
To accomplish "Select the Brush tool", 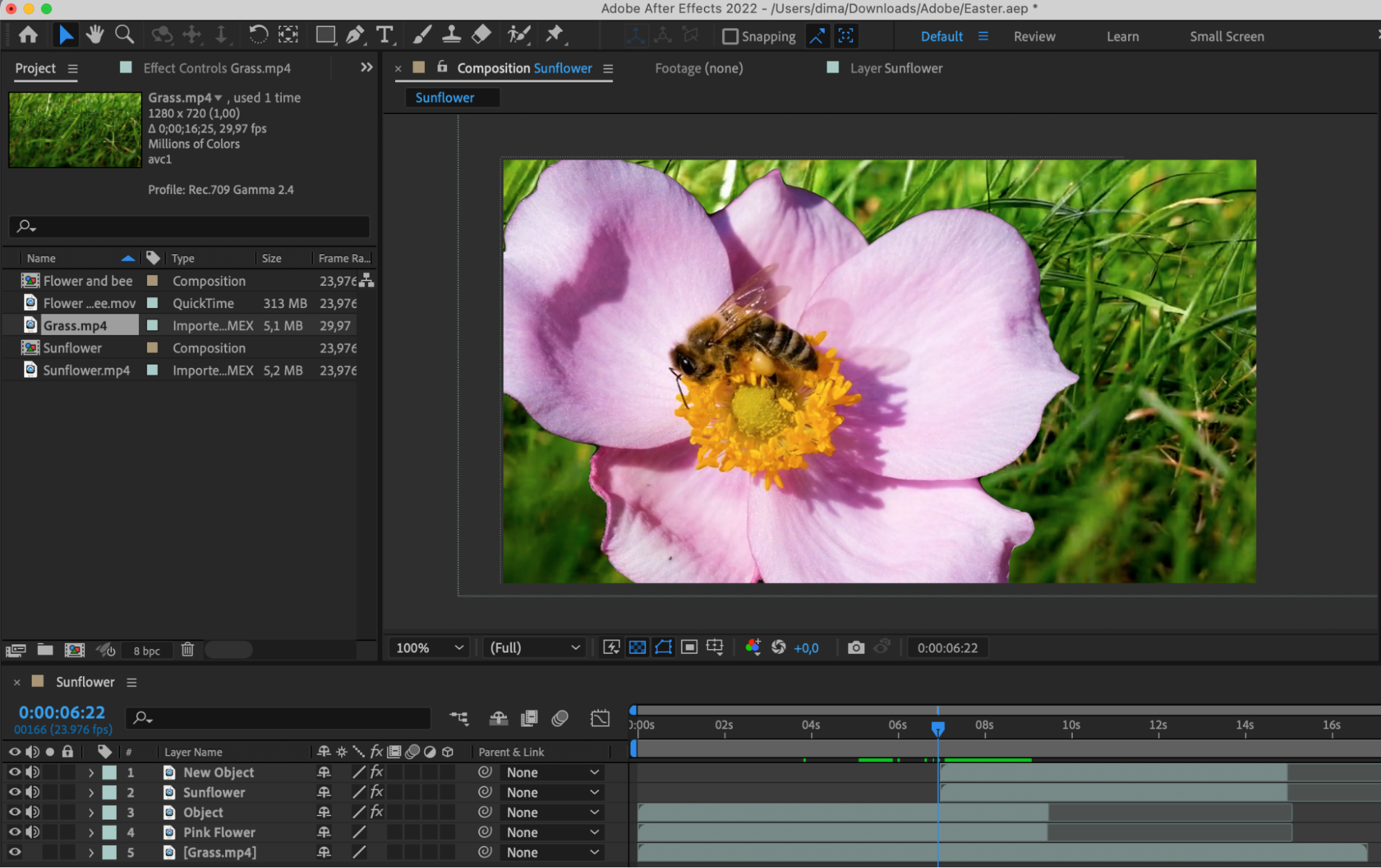I will tap(421, 35).
